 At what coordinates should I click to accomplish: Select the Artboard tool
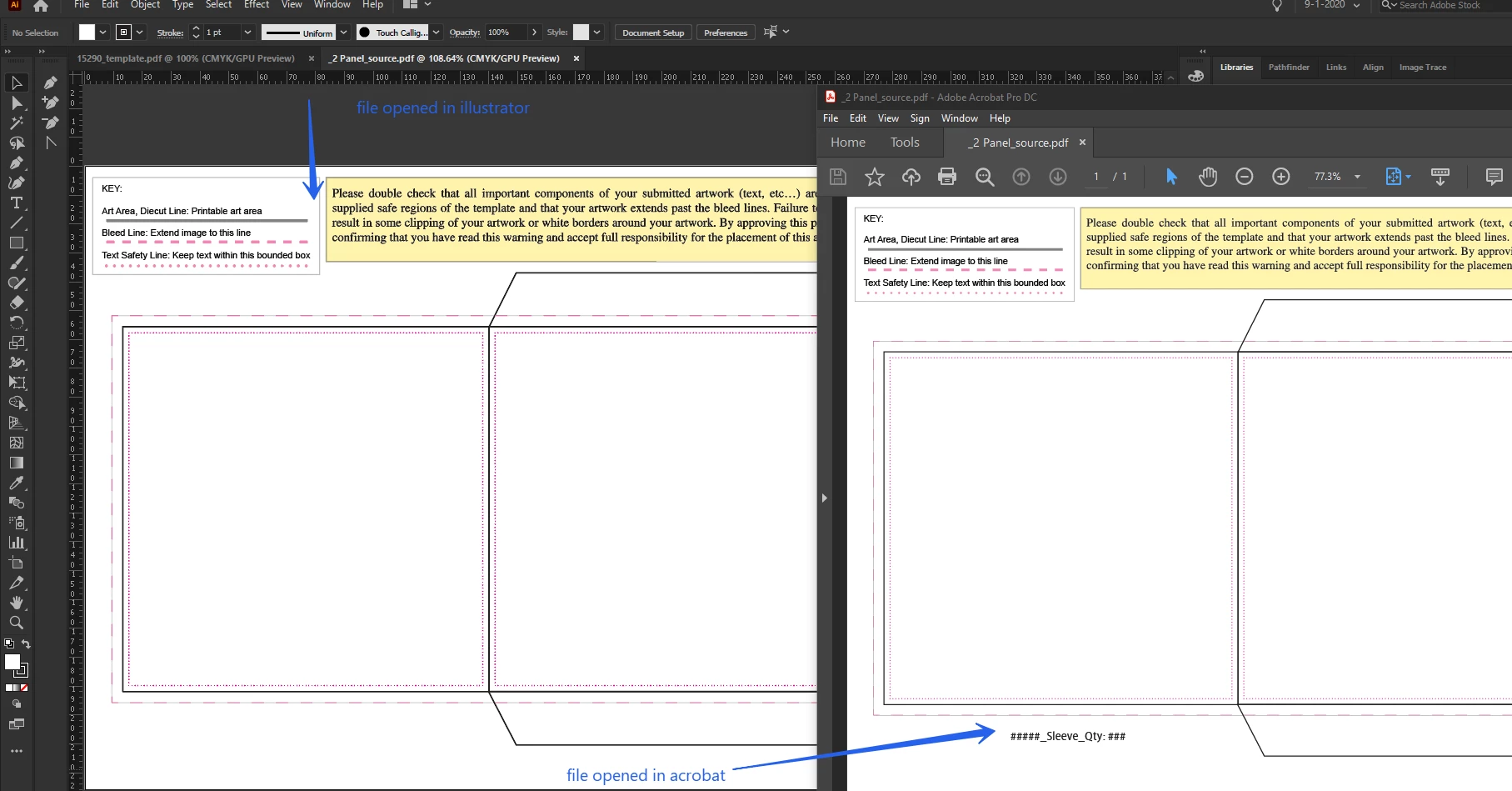pyautogui.click(x=17, y=563)
